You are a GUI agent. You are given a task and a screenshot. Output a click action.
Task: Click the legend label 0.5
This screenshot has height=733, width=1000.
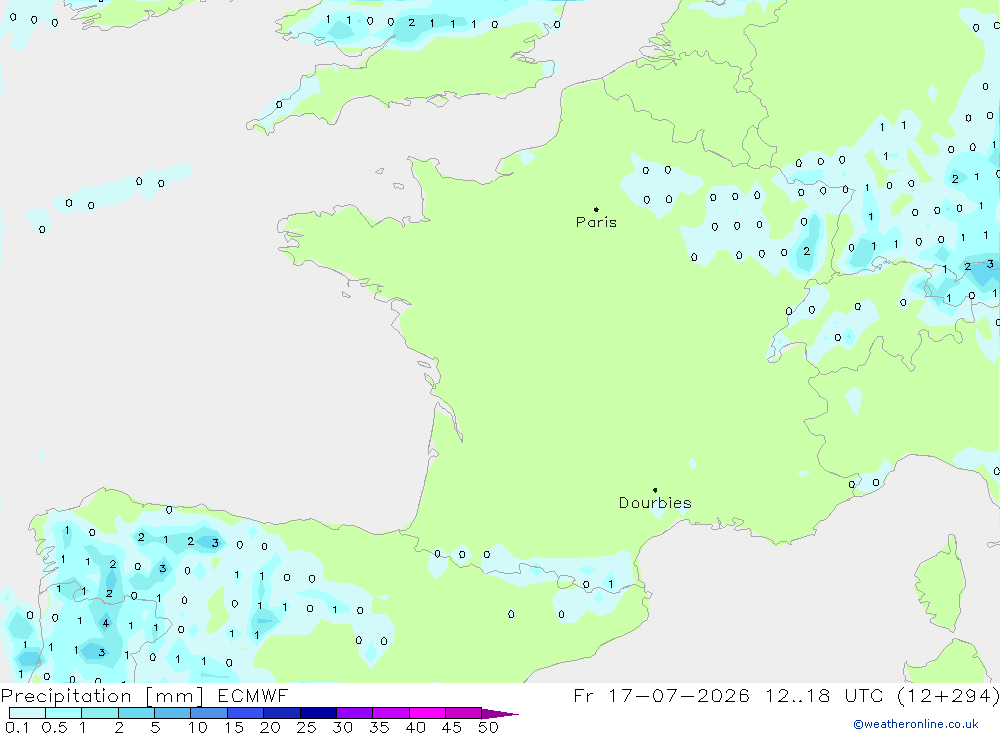click(54, 727)
